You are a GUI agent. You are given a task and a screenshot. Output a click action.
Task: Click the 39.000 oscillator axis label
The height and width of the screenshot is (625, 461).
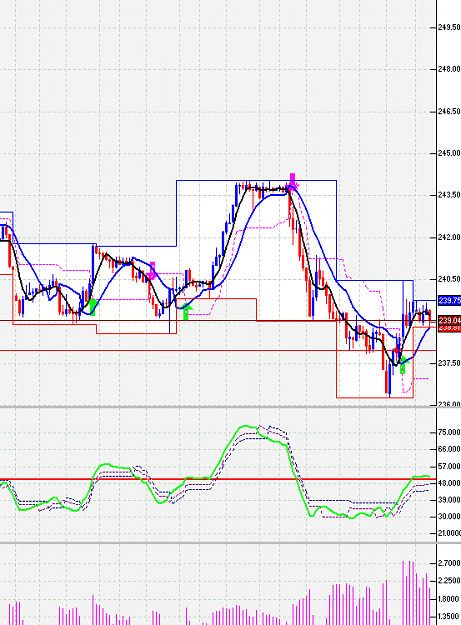[449, 500]
